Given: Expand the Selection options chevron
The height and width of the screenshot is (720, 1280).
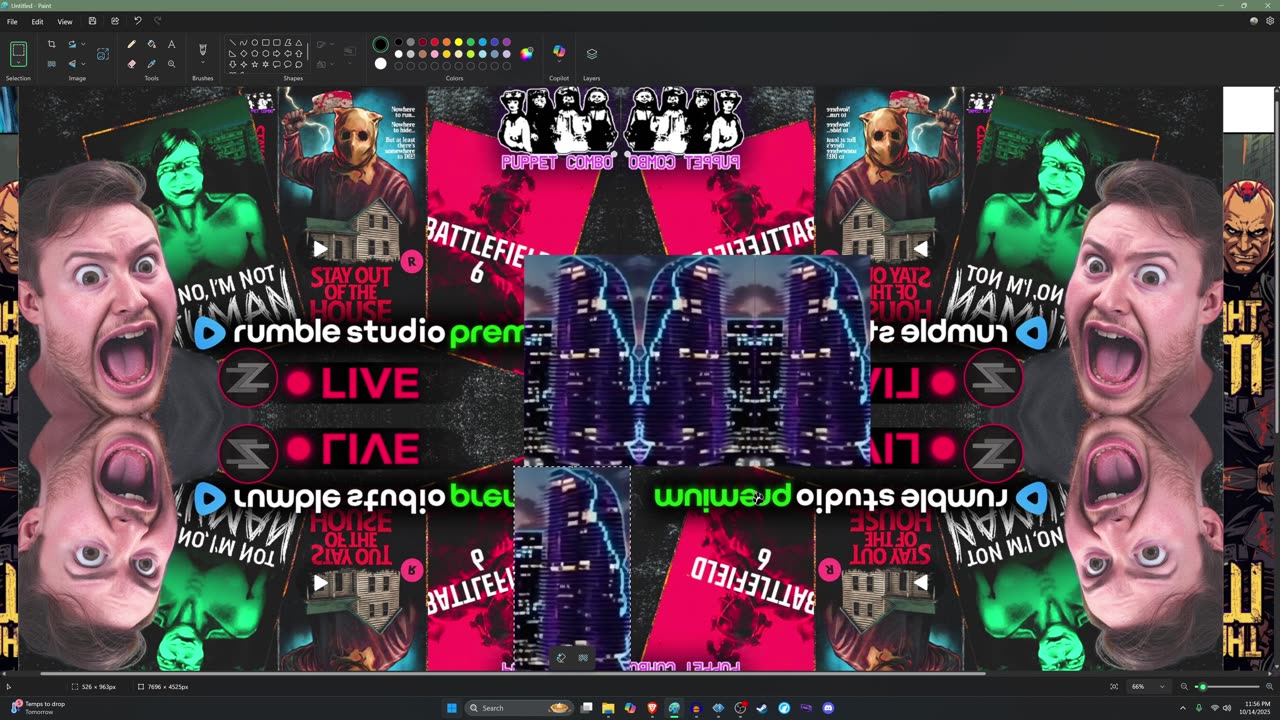Looking at the screenshot, I should (18, 63).
